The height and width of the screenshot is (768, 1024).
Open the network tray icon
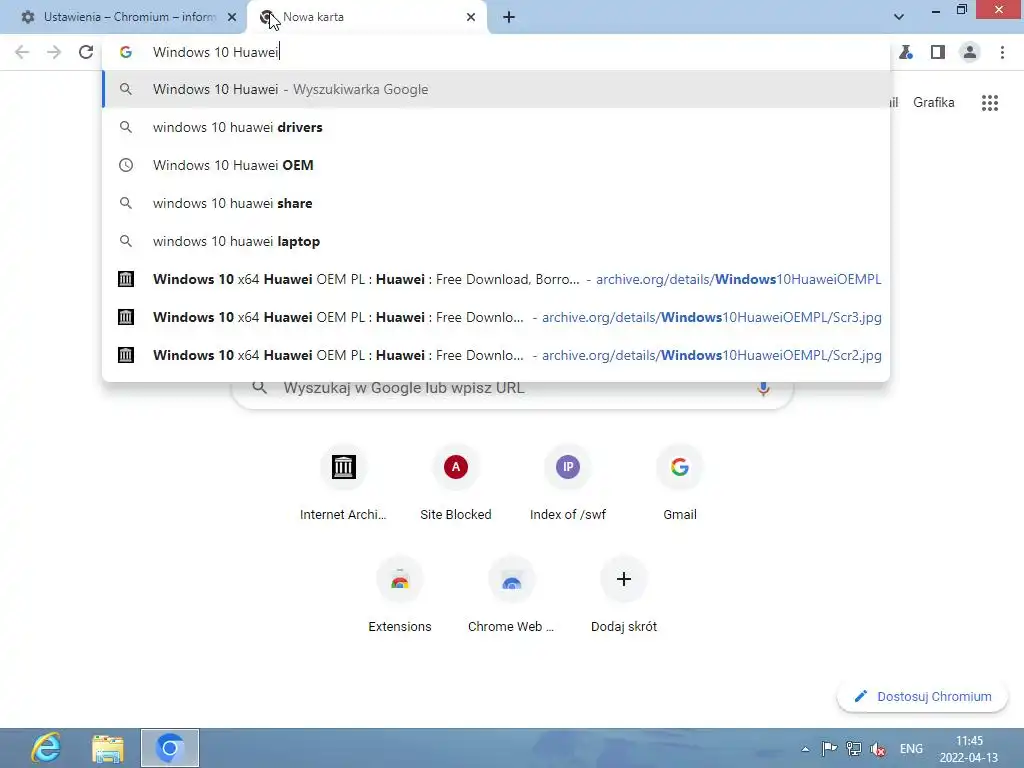pyautogui.click(x=854, y=749)
